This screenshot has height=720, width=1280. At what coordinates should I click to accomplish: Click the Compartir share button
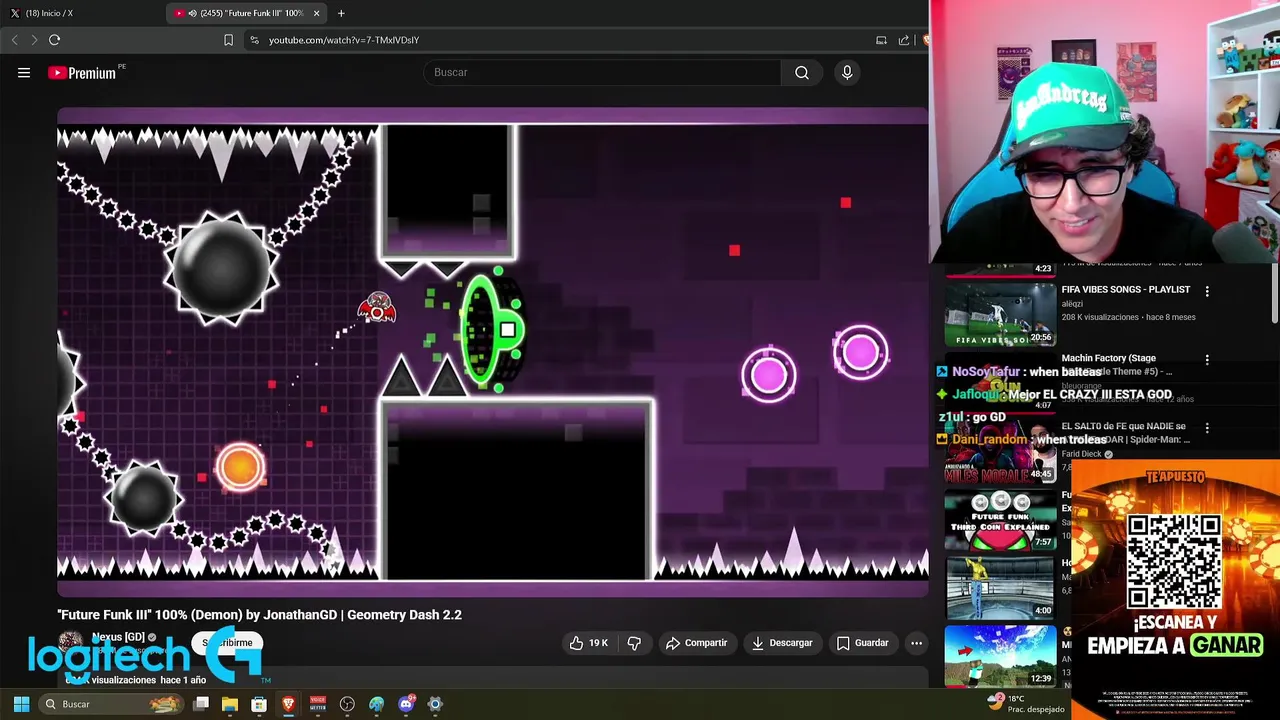(697, 643)
